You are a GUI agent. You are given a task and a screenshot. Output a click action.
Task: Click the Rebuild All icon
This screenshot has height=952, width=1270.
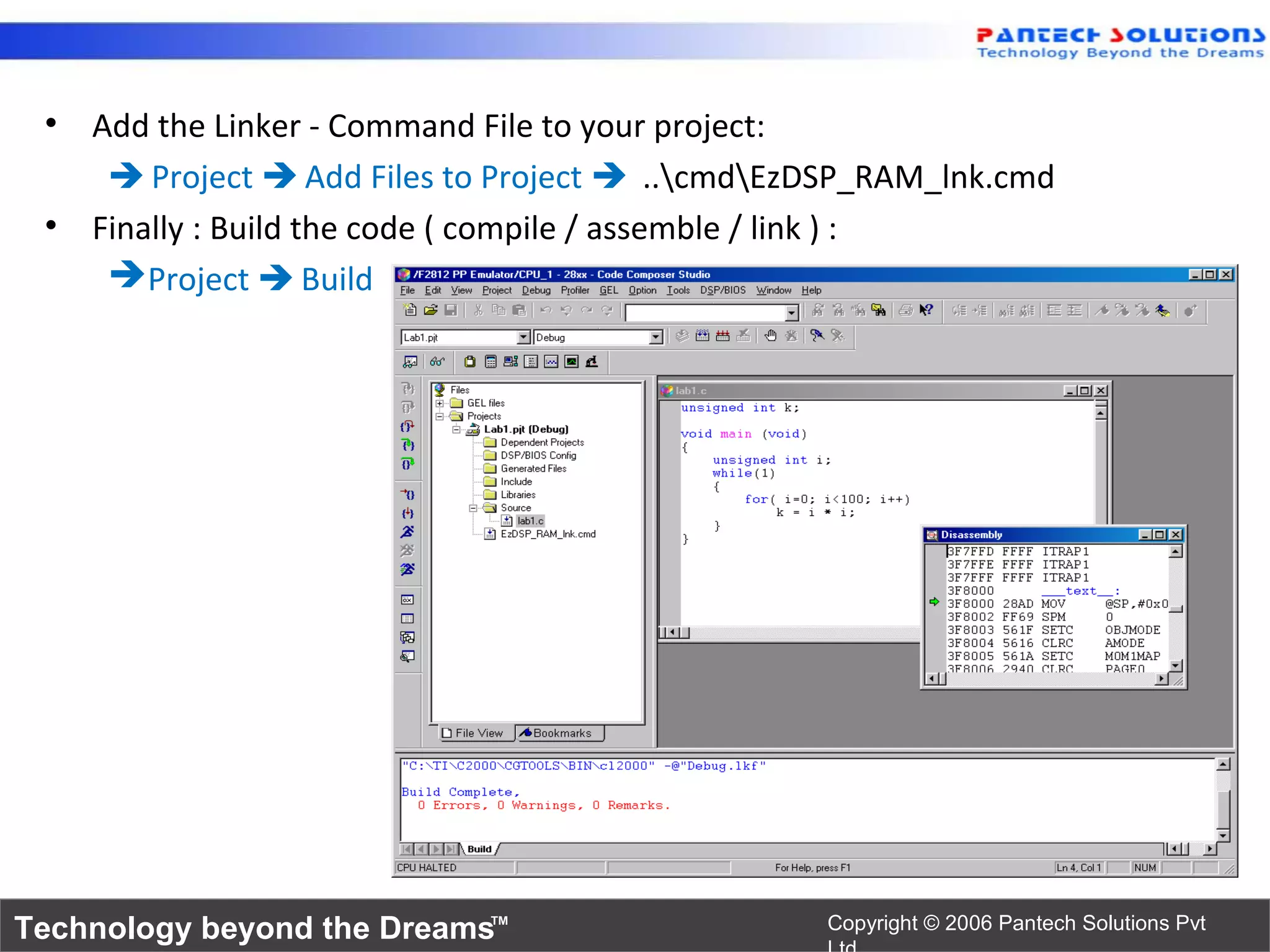pos(723,336)
